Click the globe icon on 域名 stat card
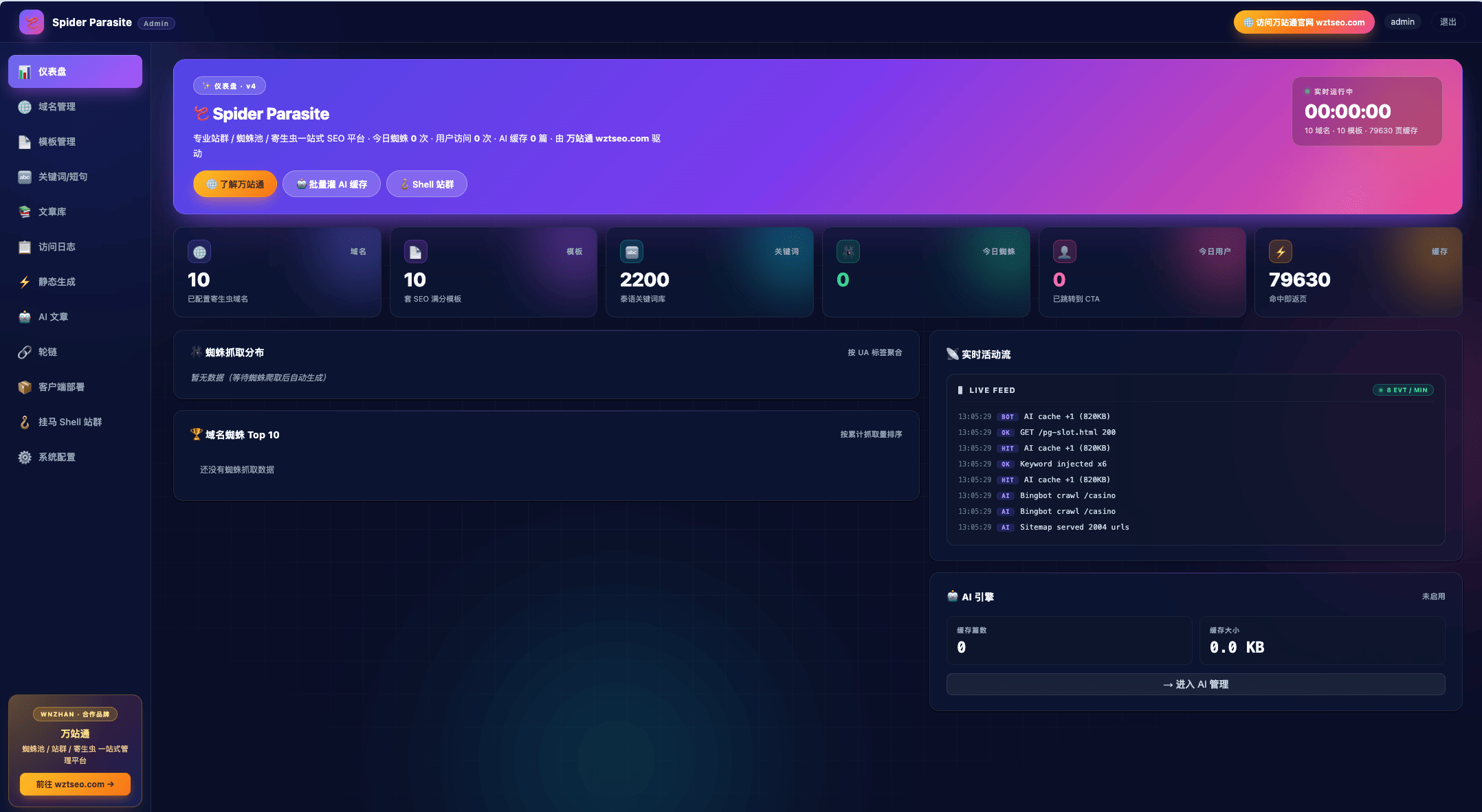This screenshot has width=1482, height=812. click(199, 252)
